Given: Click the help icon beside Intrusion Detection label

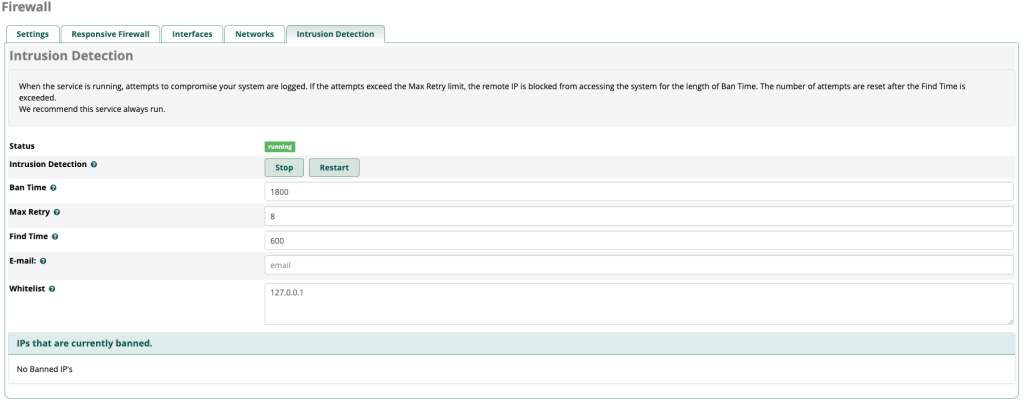Looking at the screenshot, I should tap(94, 164).
